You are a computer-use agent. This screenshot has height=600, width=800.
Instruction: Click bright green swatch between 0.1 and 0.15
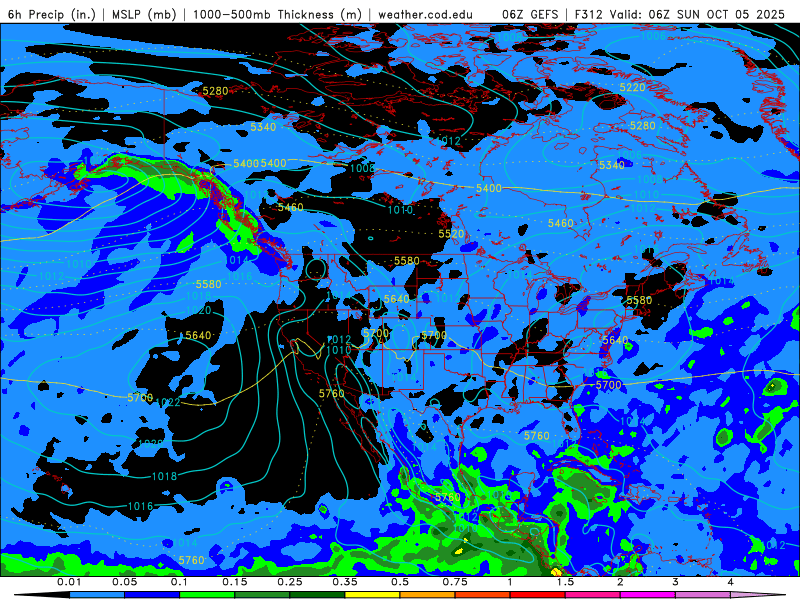point(207,595)
